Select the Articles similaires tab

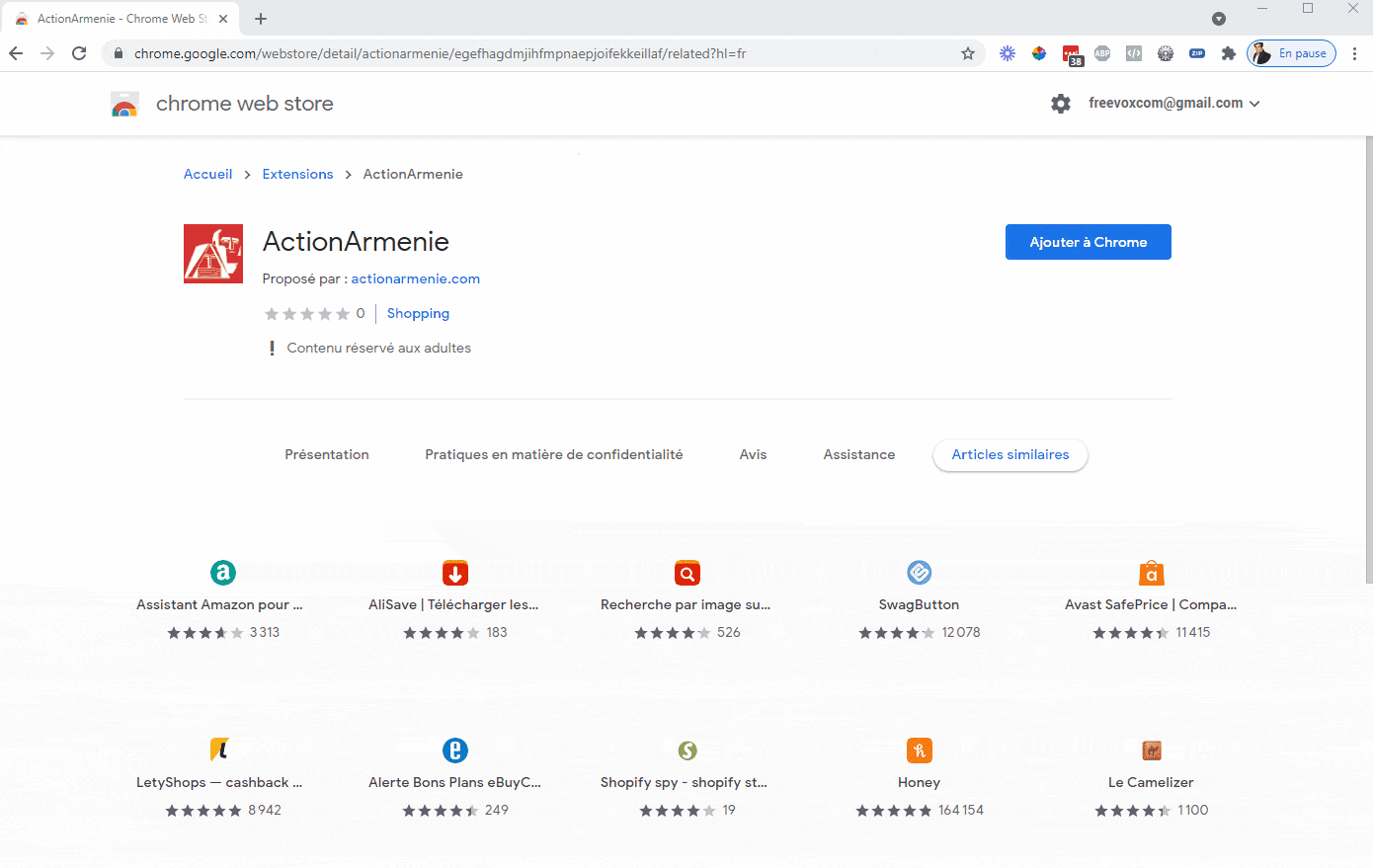(x=1010, y=454)
